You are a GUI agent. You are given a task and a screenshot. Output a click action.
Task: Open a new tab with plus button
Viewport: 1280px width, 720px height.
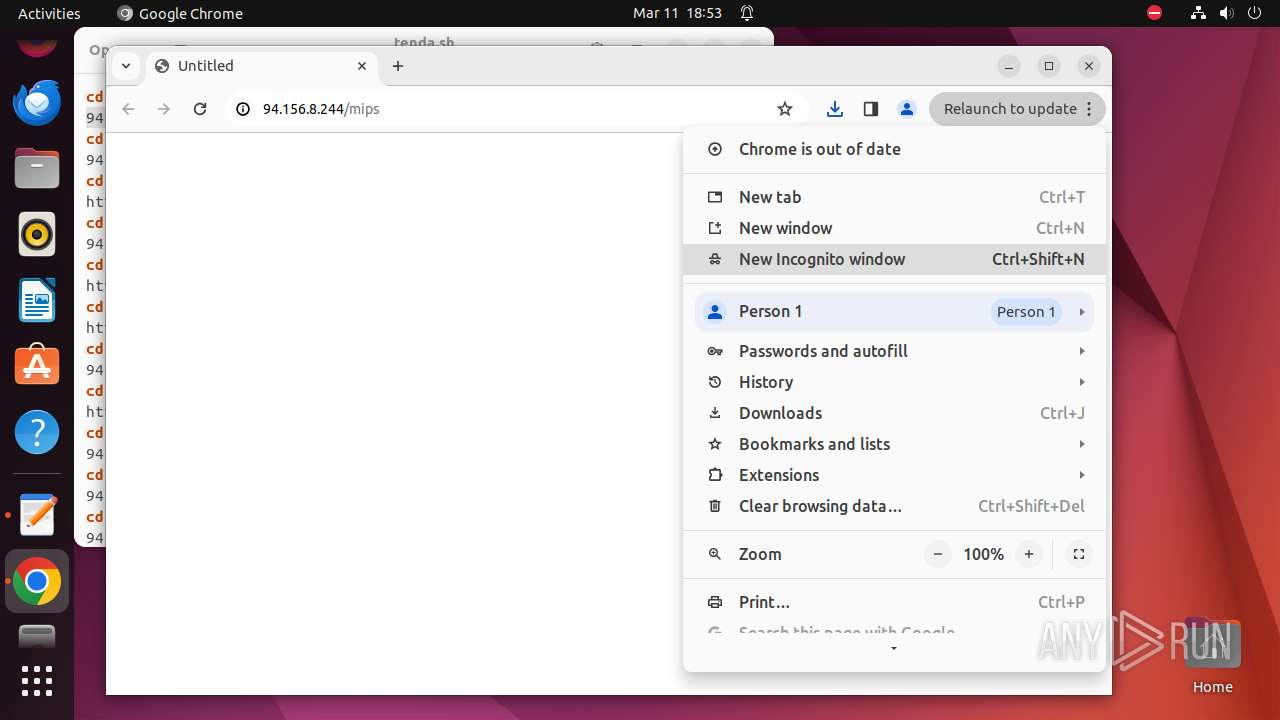(x=398, y=66)
